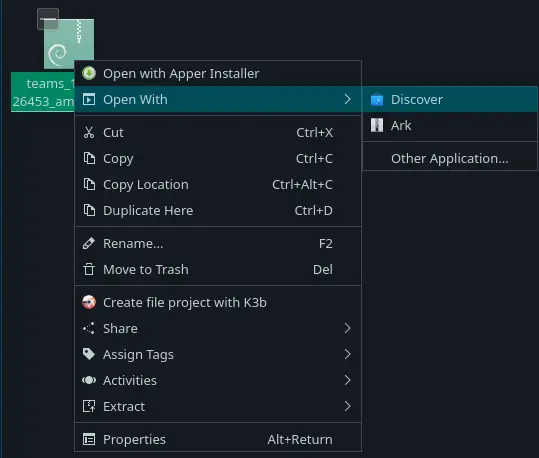Screen dimensions: 539x458
Task: Click the trash can icon
Action: (x=89, y=269)
